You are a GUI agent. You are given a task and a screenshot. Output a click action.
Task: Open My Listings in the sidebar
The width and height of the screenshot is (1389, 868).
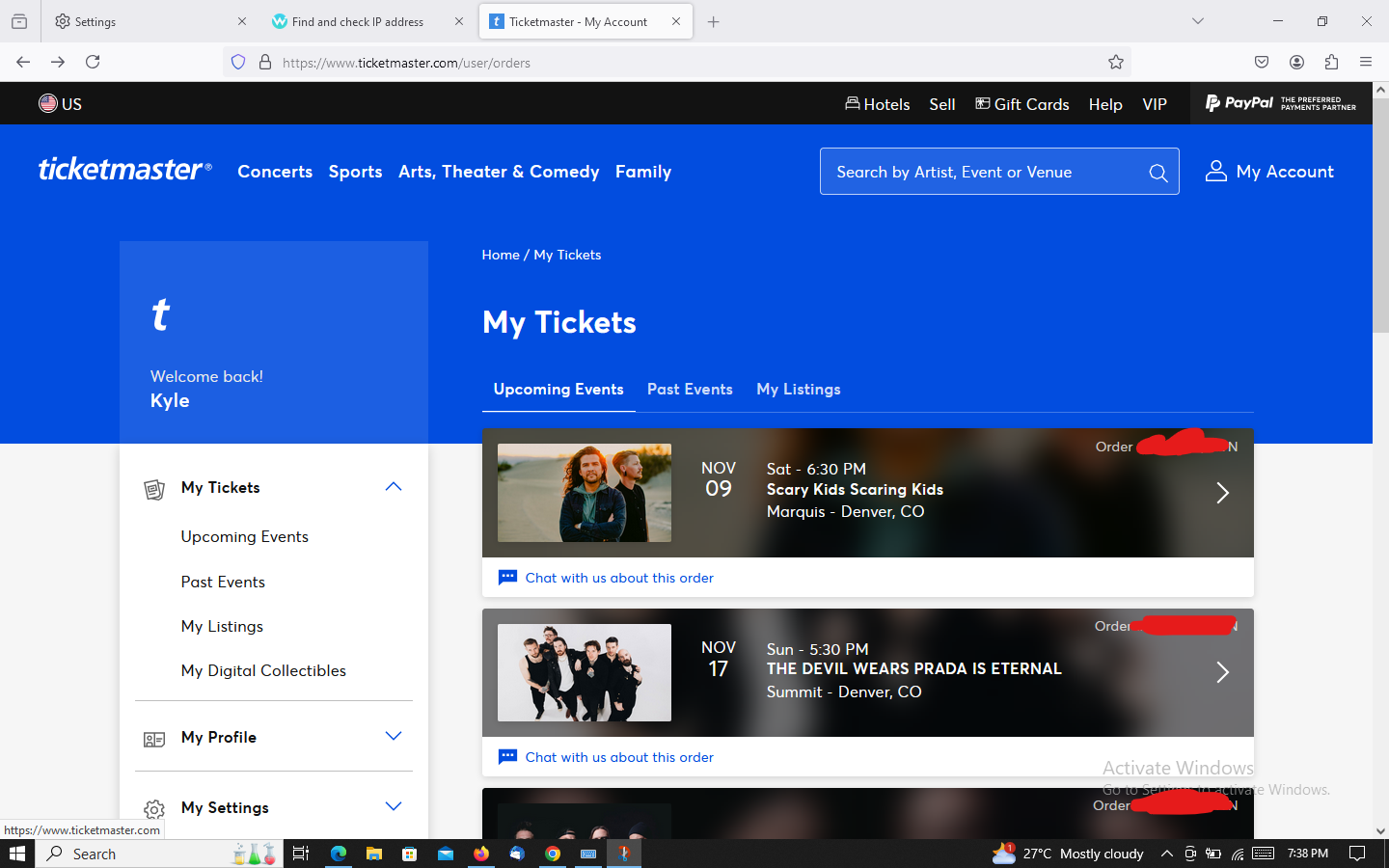222,626
